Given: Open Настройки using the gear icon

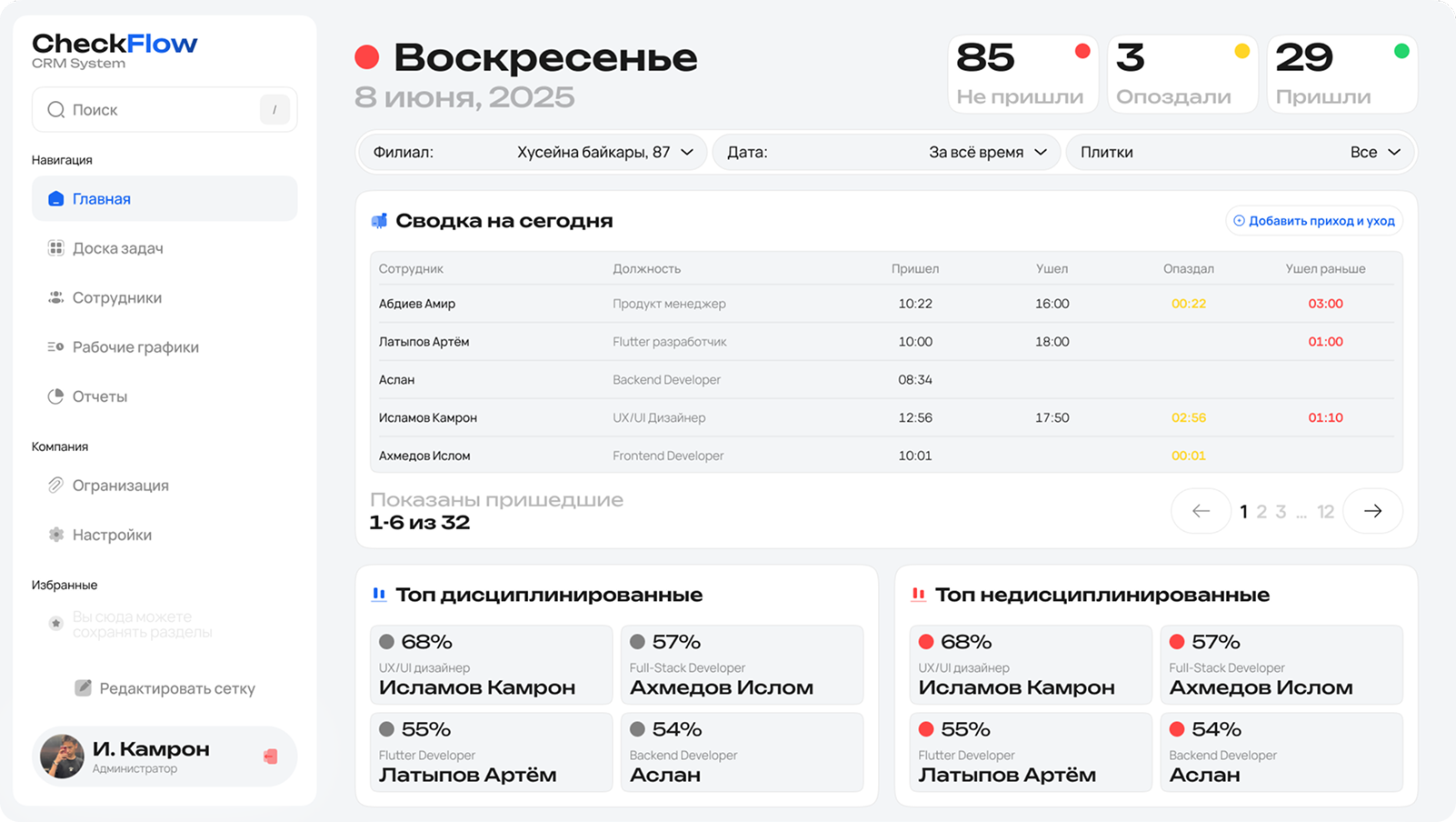Looking at the screenshot, I should 55,535.
